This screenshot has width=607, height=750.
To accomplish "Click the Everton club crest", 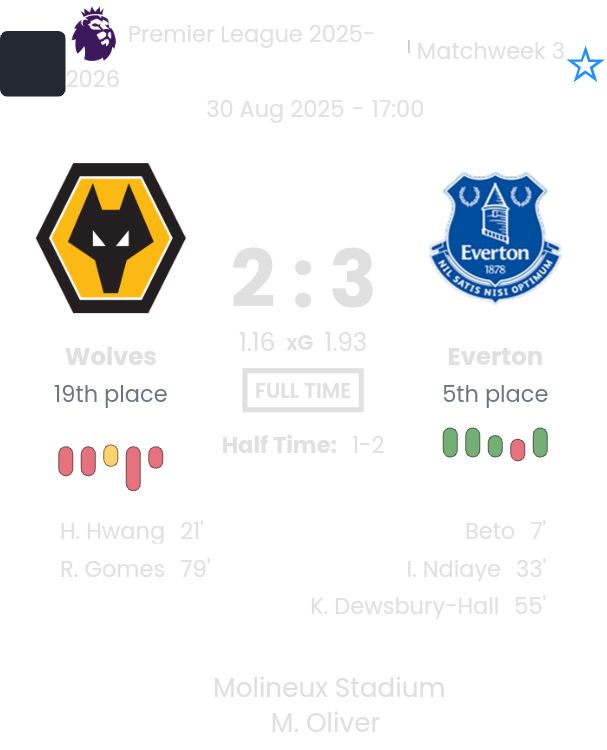I will pyautogui.click(x=495, y=237).
